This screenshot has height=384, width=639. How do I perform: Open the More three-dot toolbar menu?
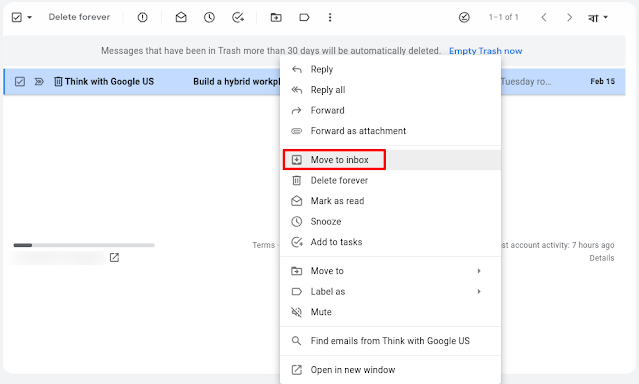(x=330, y=17)
